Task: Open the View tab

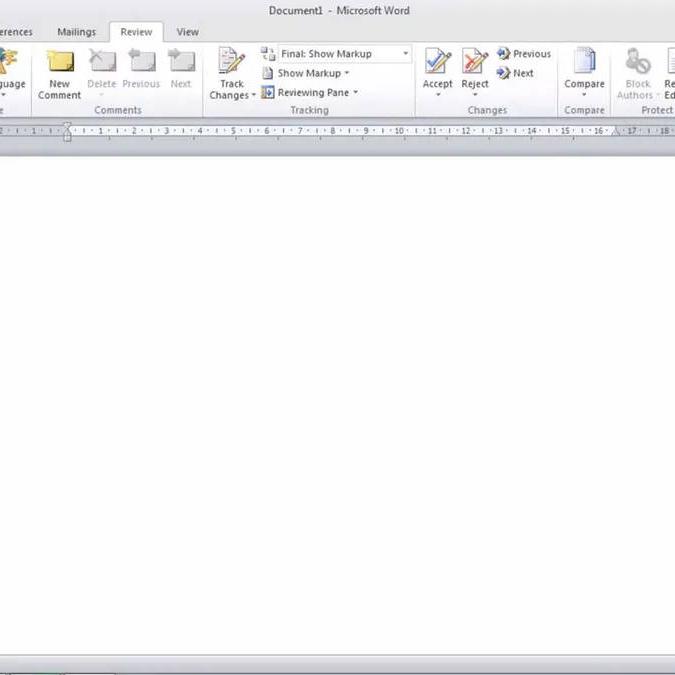Action: (x=188, y=32)
